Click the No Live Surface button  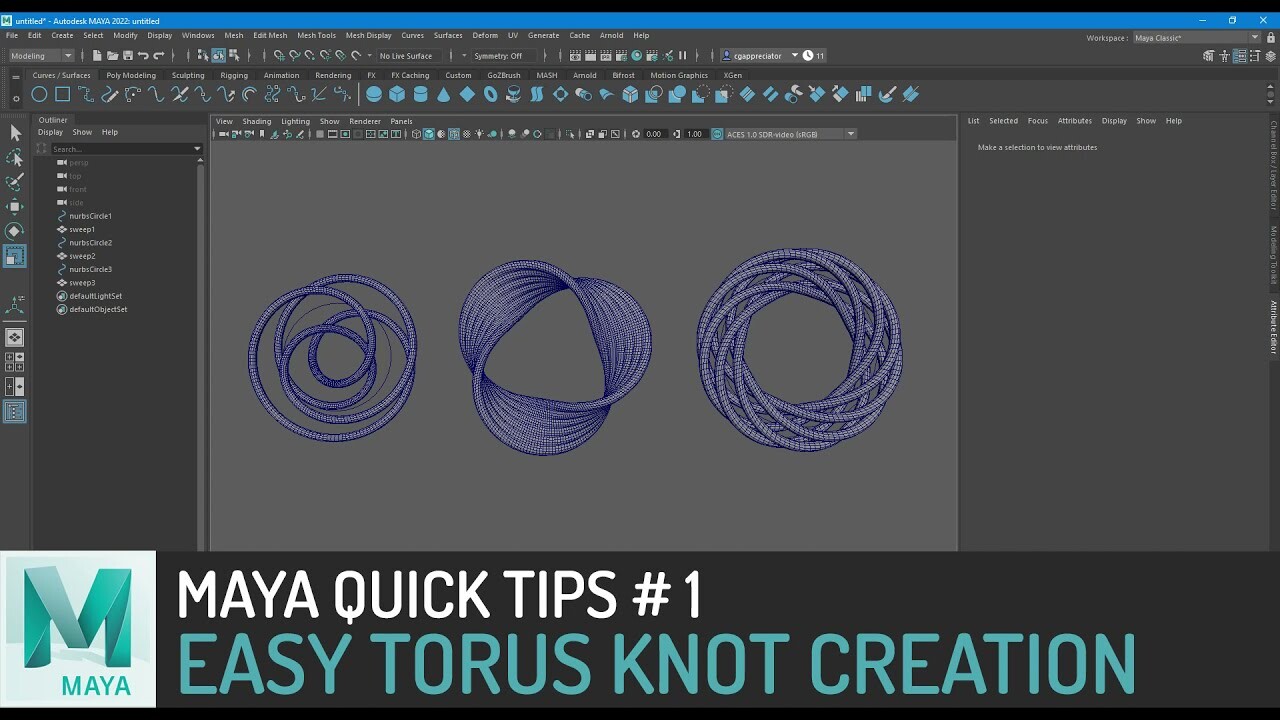pyautogui.click(x=407, y=56)
